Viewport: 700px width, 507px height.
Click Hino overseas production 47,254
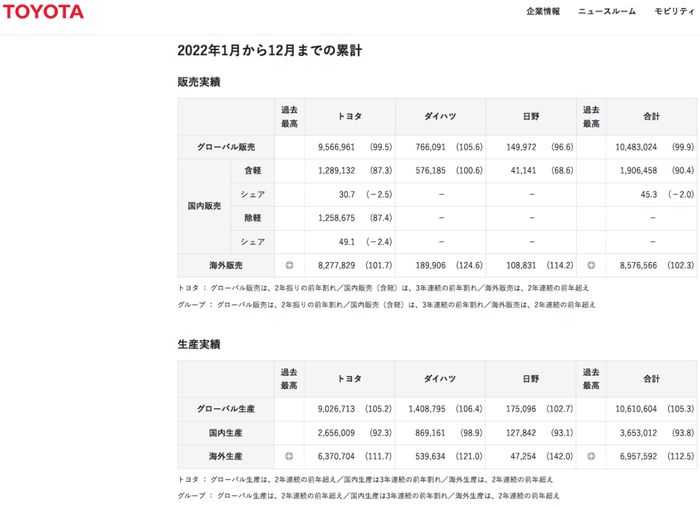click(x=523, y=456)
